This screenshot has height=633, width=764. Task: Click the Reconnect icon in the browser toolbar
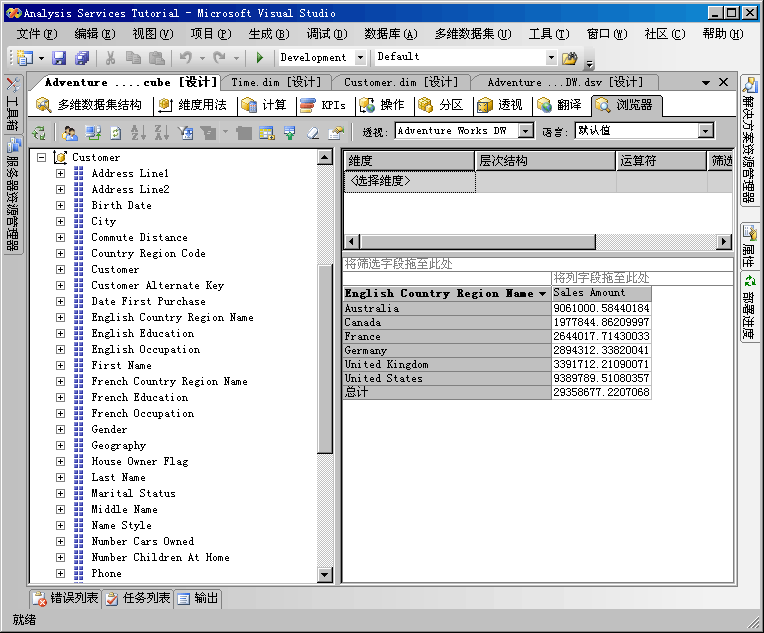[40, 132]
